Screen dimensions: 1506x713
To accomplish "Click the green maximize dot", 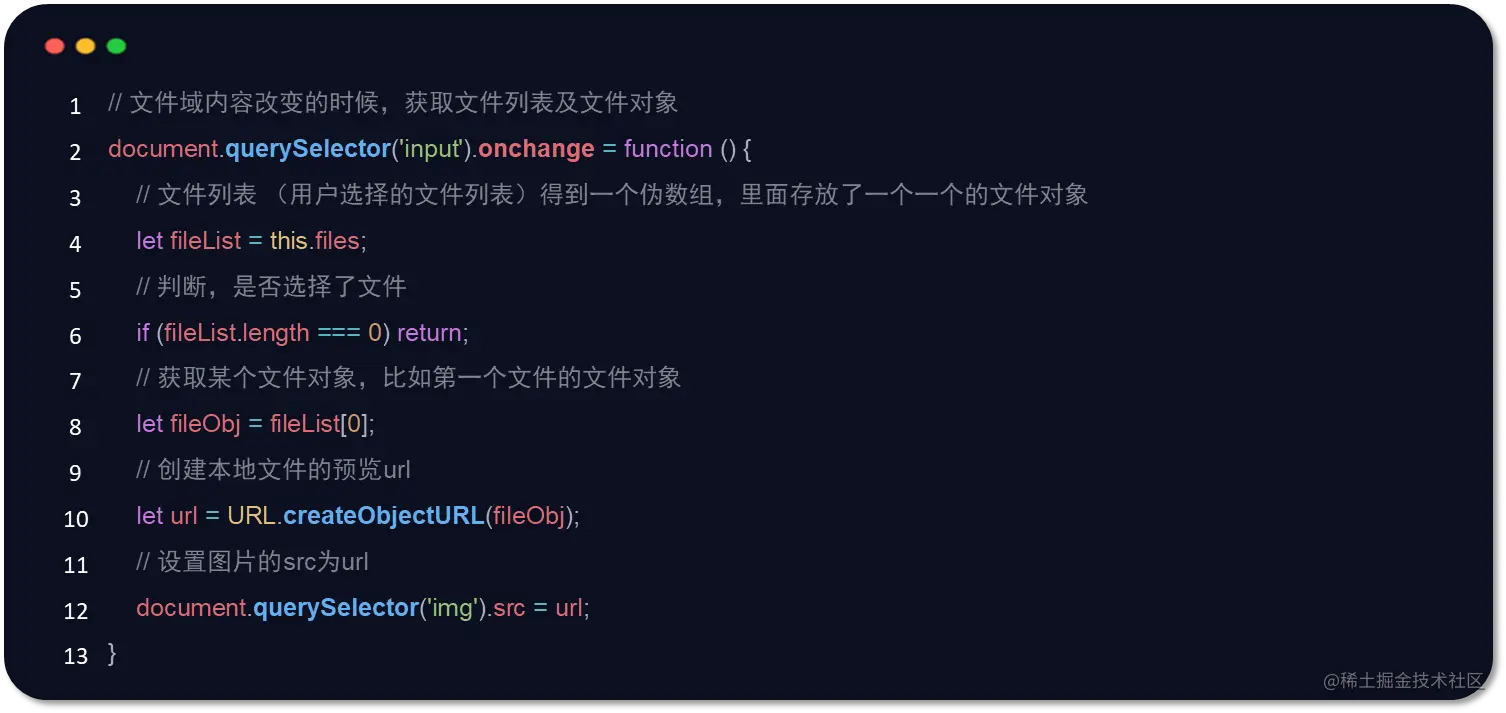I will pyautogui.click(x=116, y=46).
